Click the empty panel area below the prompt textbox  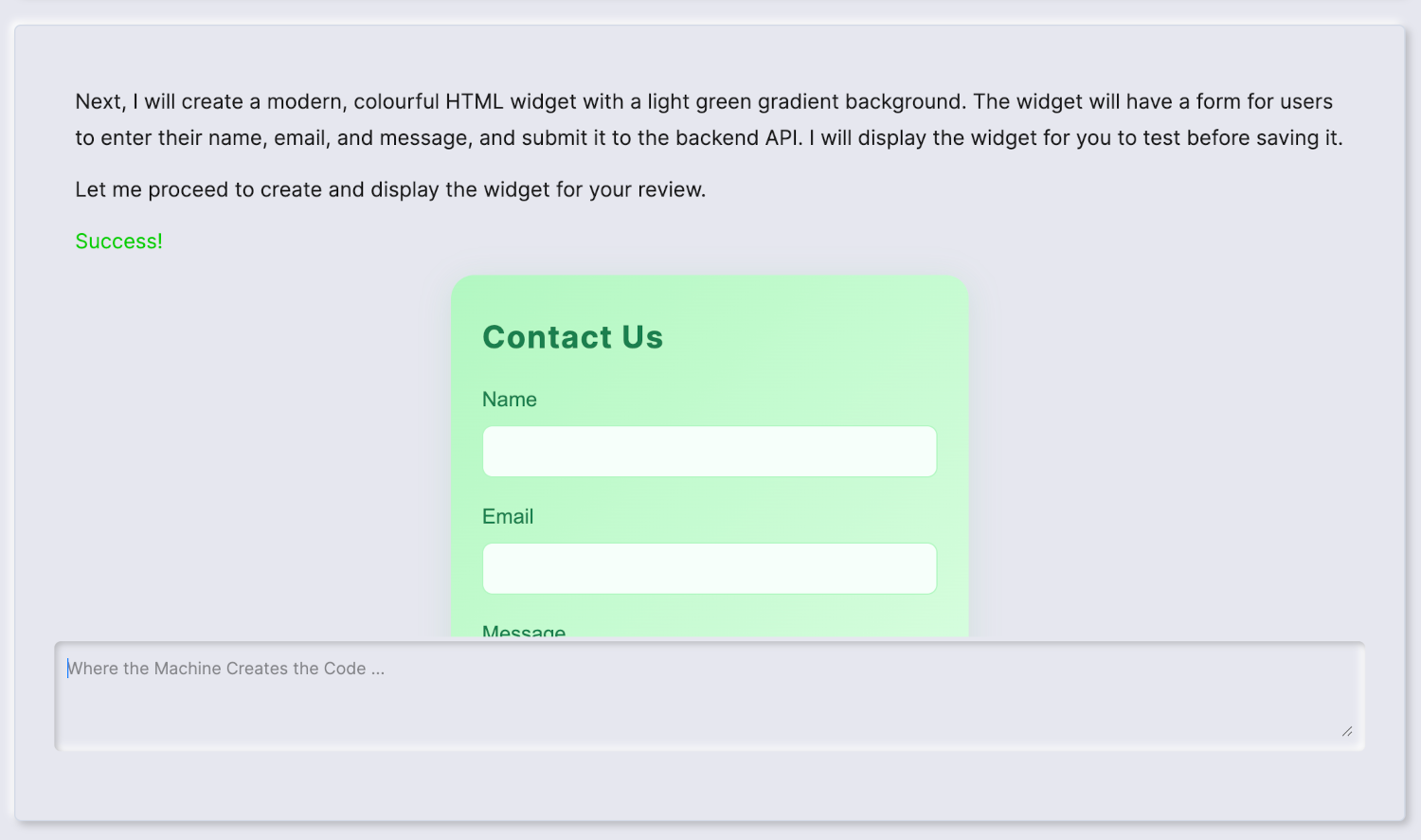coord(709,786)
